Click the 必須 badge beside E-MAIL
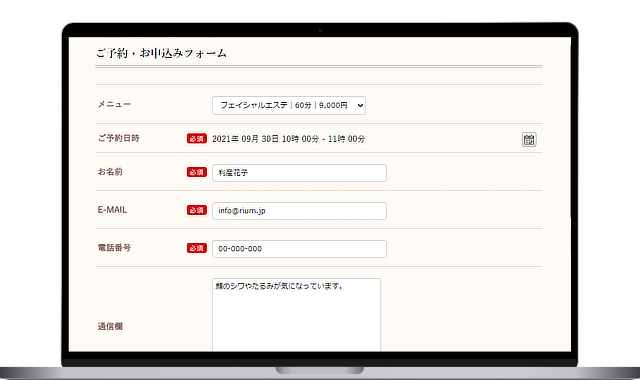 click(197, 210)
